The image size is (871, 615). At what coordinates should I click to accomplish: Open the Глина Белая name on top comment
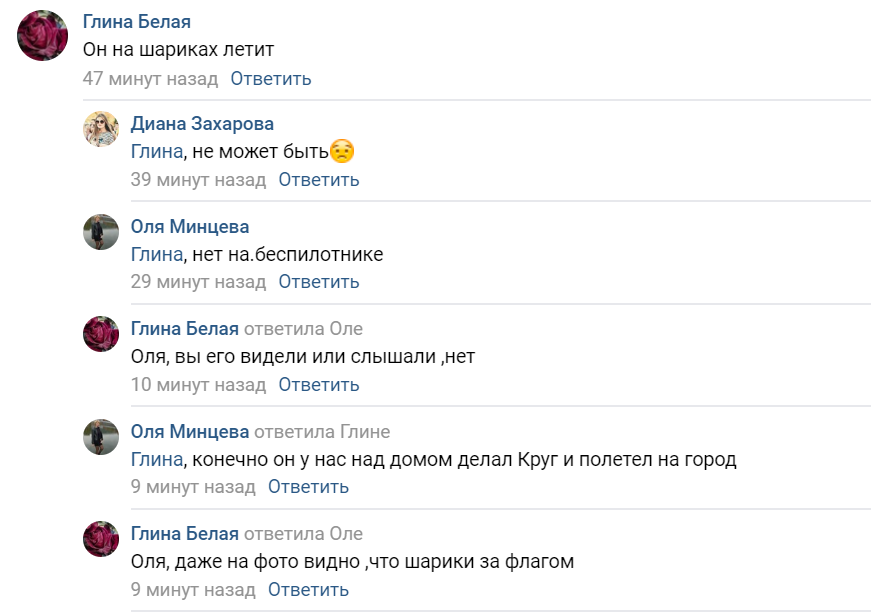pyautogui.click(x=137, y=22)
